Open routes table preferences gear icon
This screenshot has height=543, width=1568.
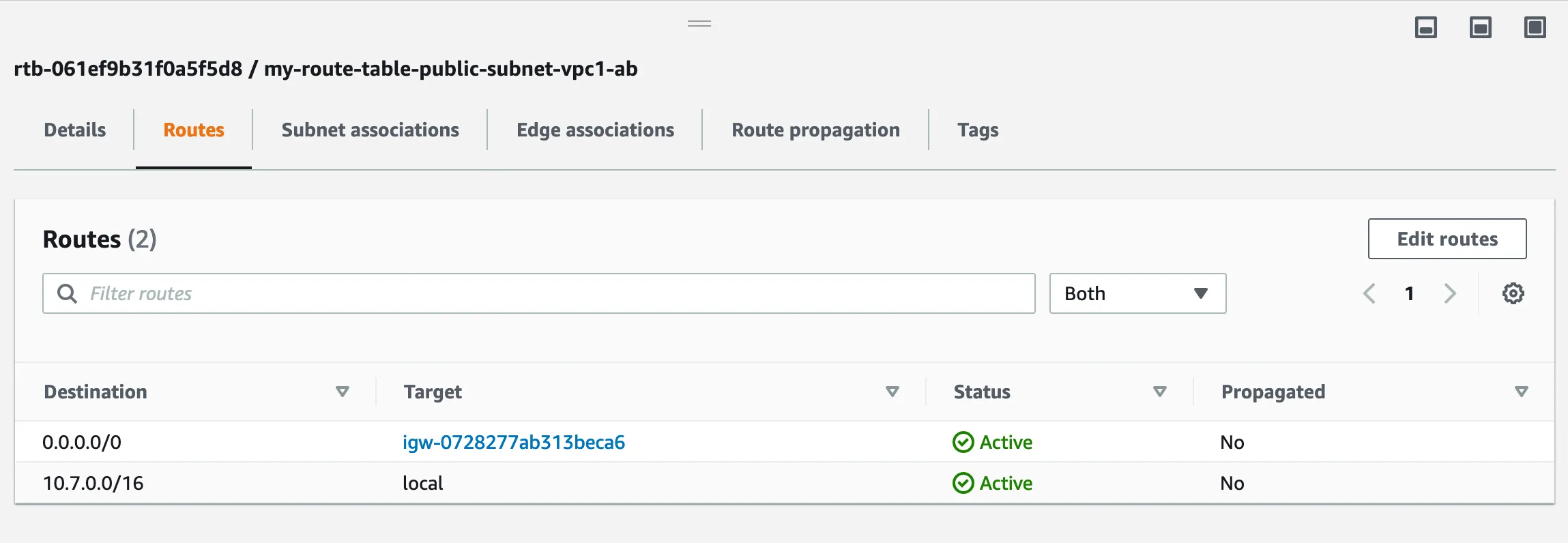[1513, 293]
